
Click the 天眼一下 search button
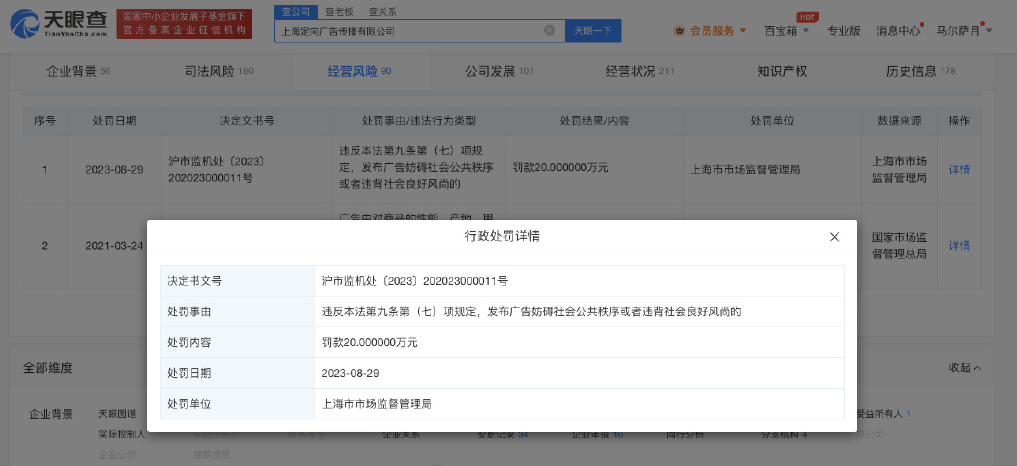pos(593,31)
